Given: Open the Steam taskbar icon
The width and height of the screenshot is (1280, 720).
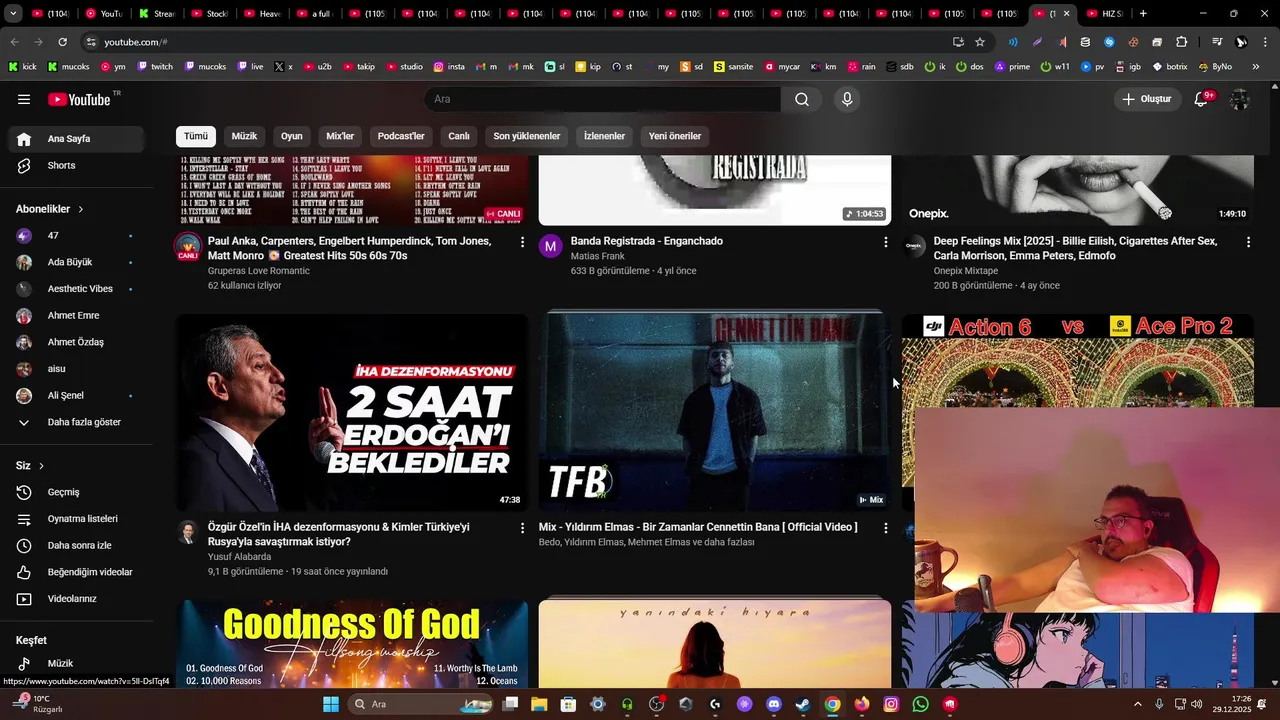Looking at the screenshot, I should (802, 704).
